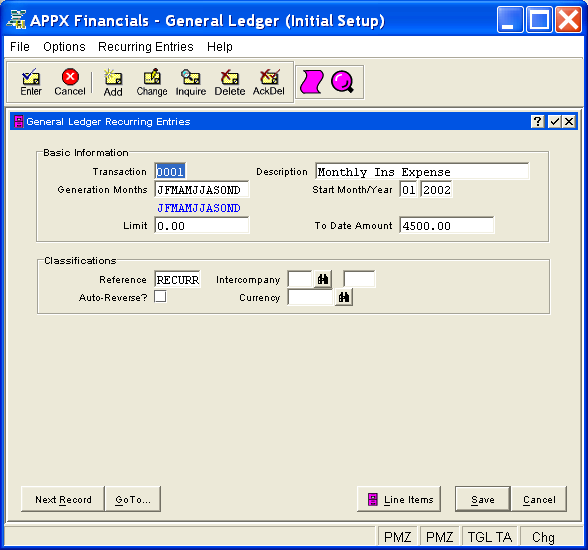The height and width of the screenshot is (550, 588).
Task: Open the Recurring Entries menu
Action: pyautogui.click(x=146, y=47)
